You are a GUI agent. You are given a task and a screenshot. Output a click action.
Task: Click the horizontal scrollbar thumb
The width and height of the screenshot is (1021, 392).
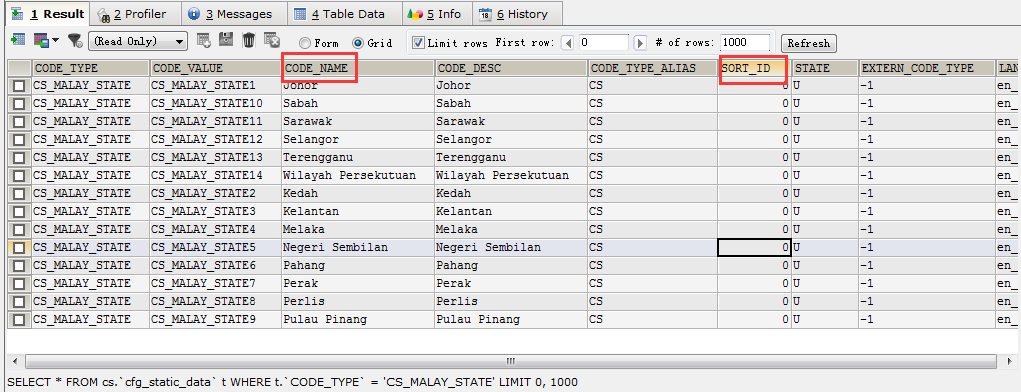(510, 361)
